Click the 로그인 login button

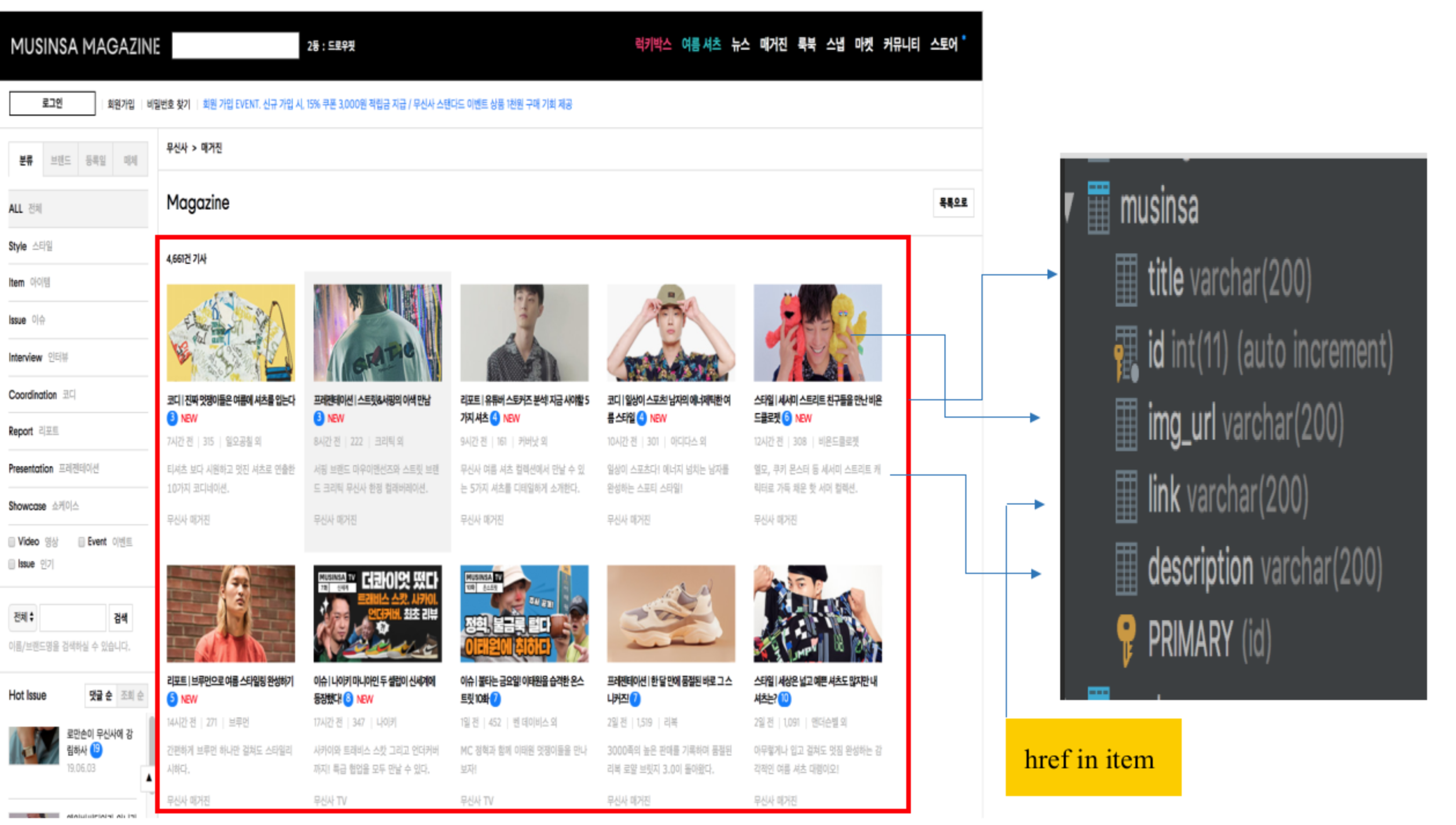coord(52,102)
